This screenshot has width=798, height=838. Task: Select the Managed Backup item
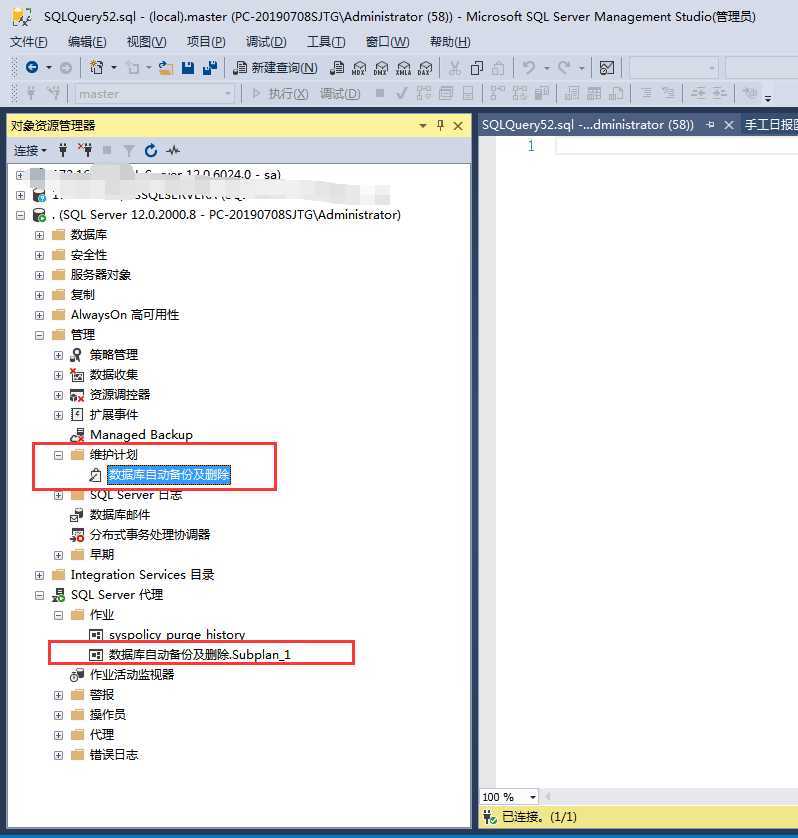[141, 435]
